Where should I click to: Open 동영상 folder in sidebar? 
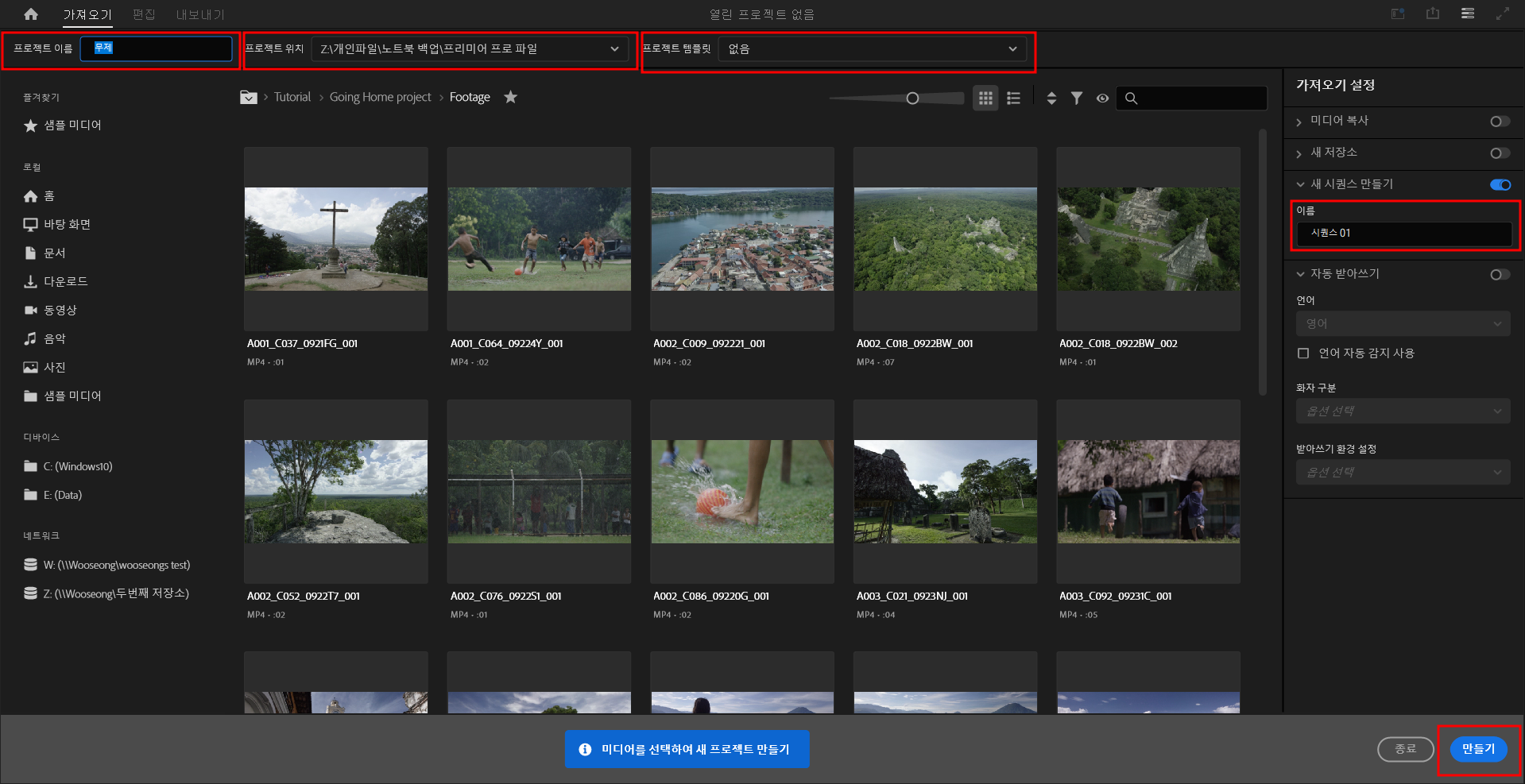coord(50,310)
